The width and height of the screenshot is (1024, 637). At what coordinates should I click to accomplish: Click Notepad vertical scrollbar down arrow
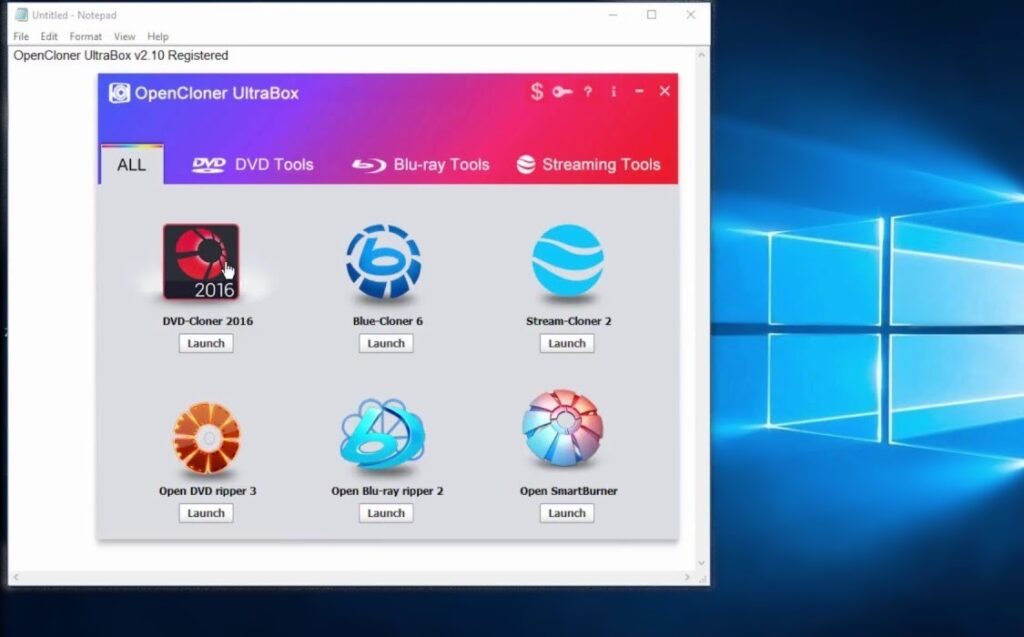[701, 563]
